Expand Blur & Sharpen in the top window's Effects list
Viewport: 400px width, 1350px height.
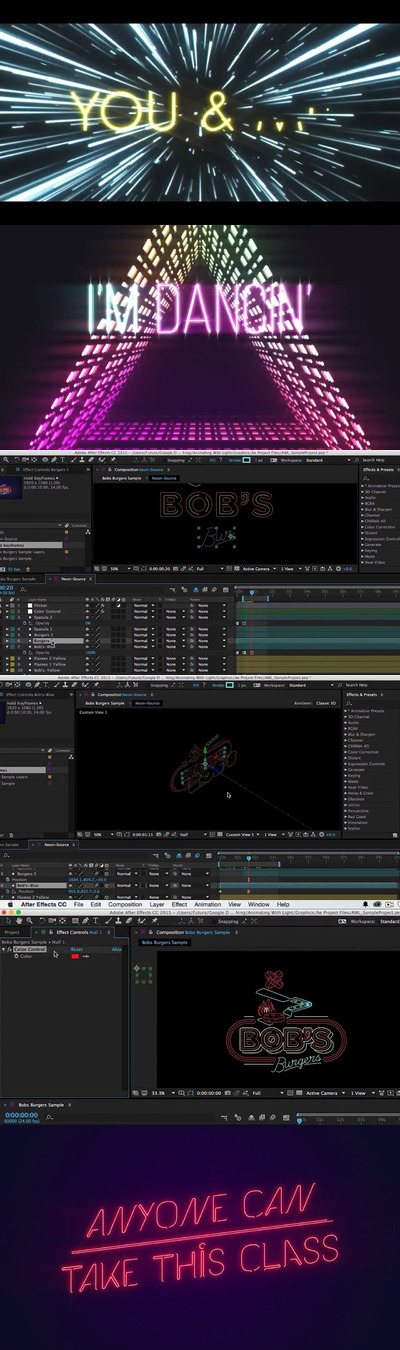362,509
